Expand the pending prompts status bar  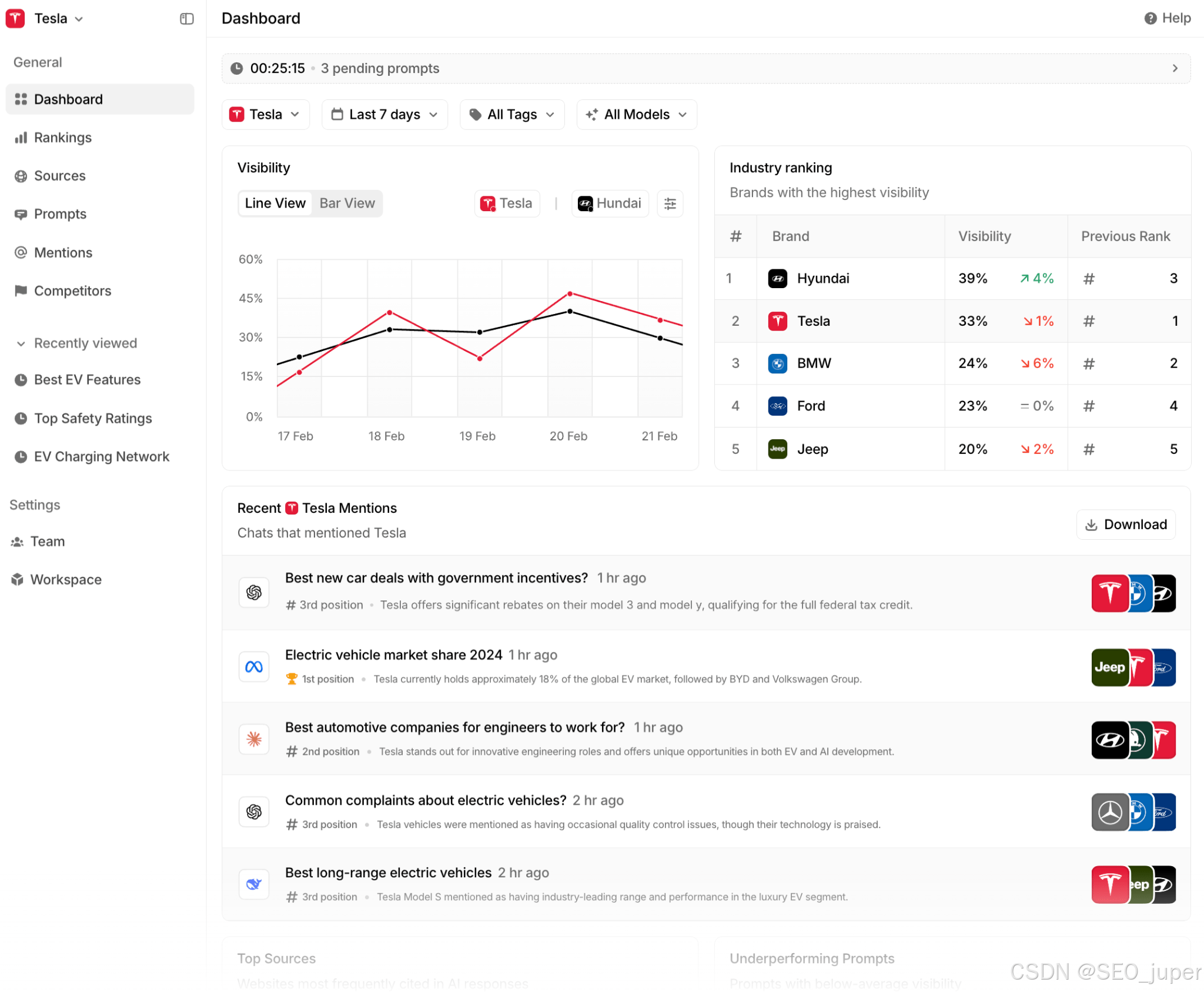point(1175,68)
